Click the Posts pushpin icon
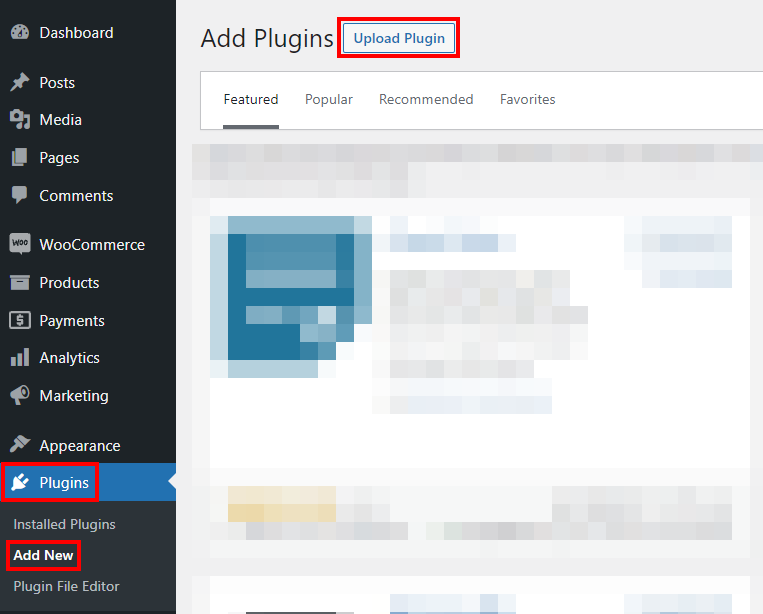763x614 pixels. [x=20, y=82]
